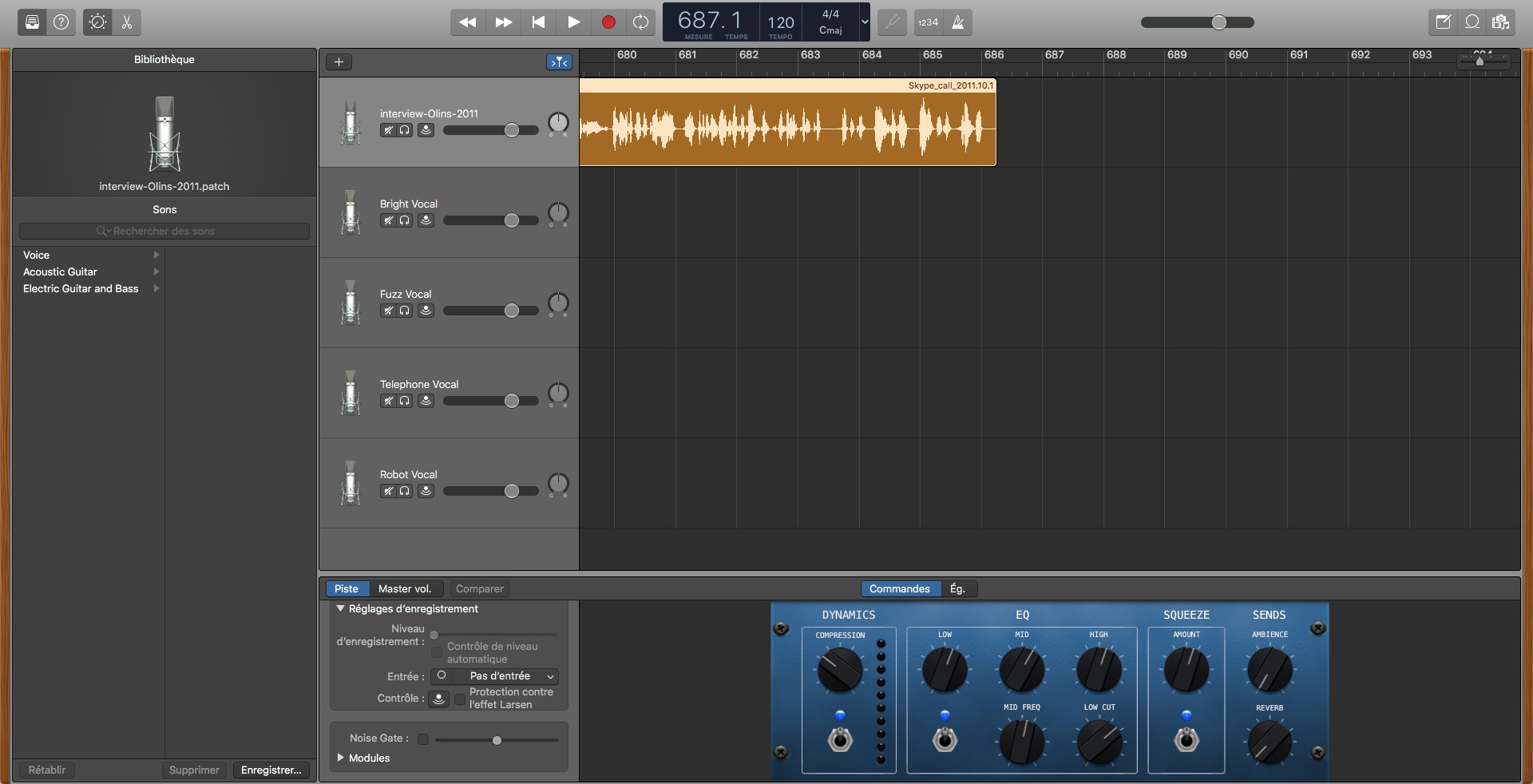
Task: Toggle the Cycle loop button
Action: tap(640, 22)
